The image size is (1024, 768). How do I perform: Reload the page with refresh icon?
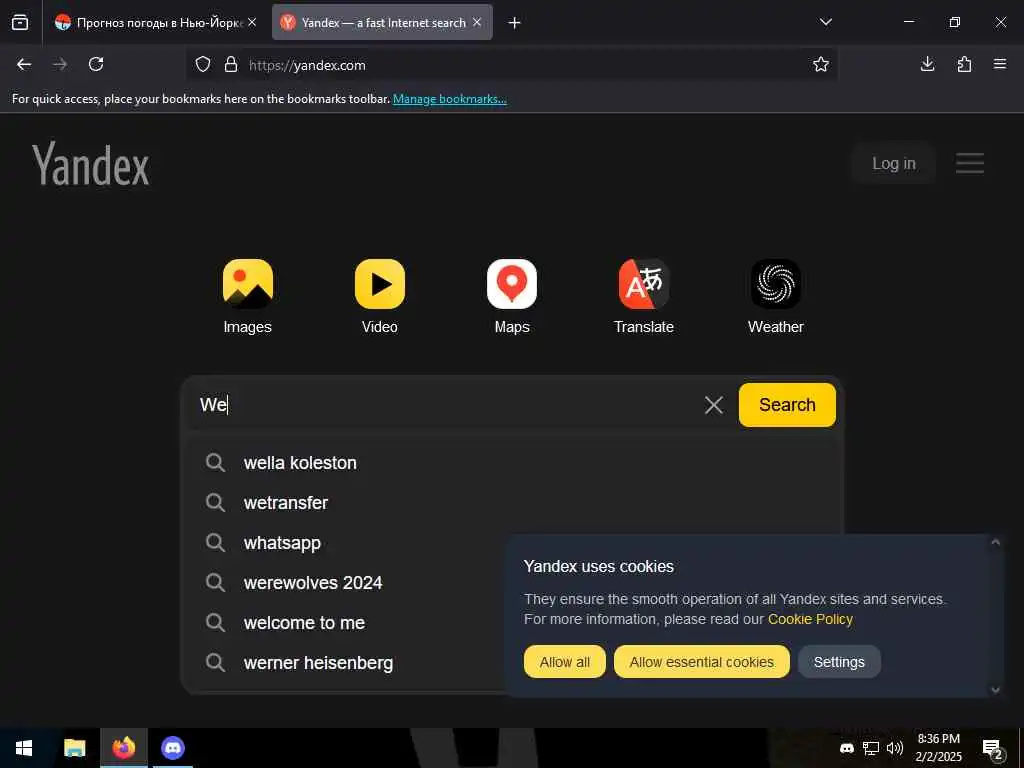tap(96, 64)
